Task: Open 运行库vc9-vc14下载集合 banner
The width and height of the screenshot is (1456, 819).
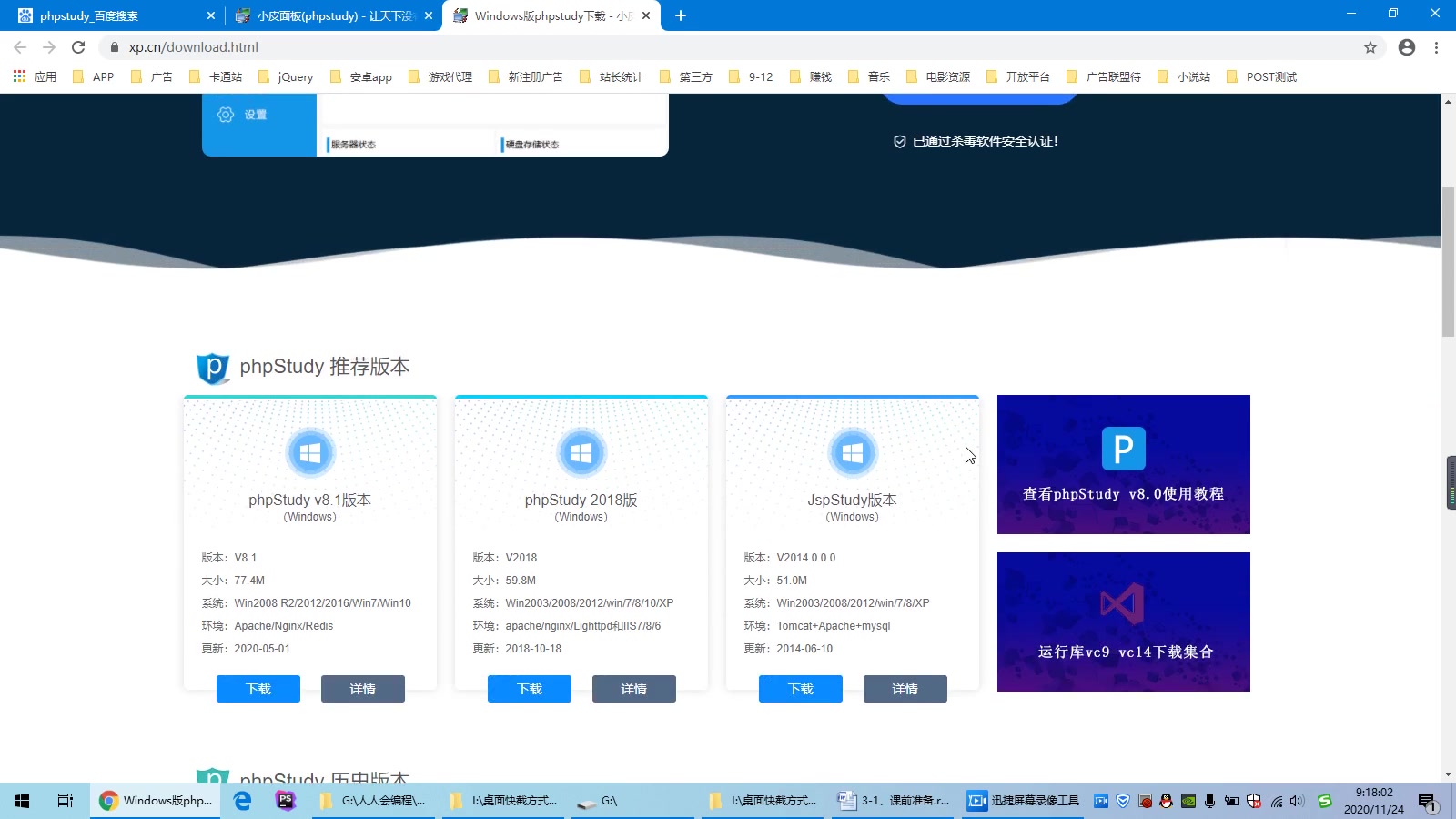Action: coord(1124,622)
